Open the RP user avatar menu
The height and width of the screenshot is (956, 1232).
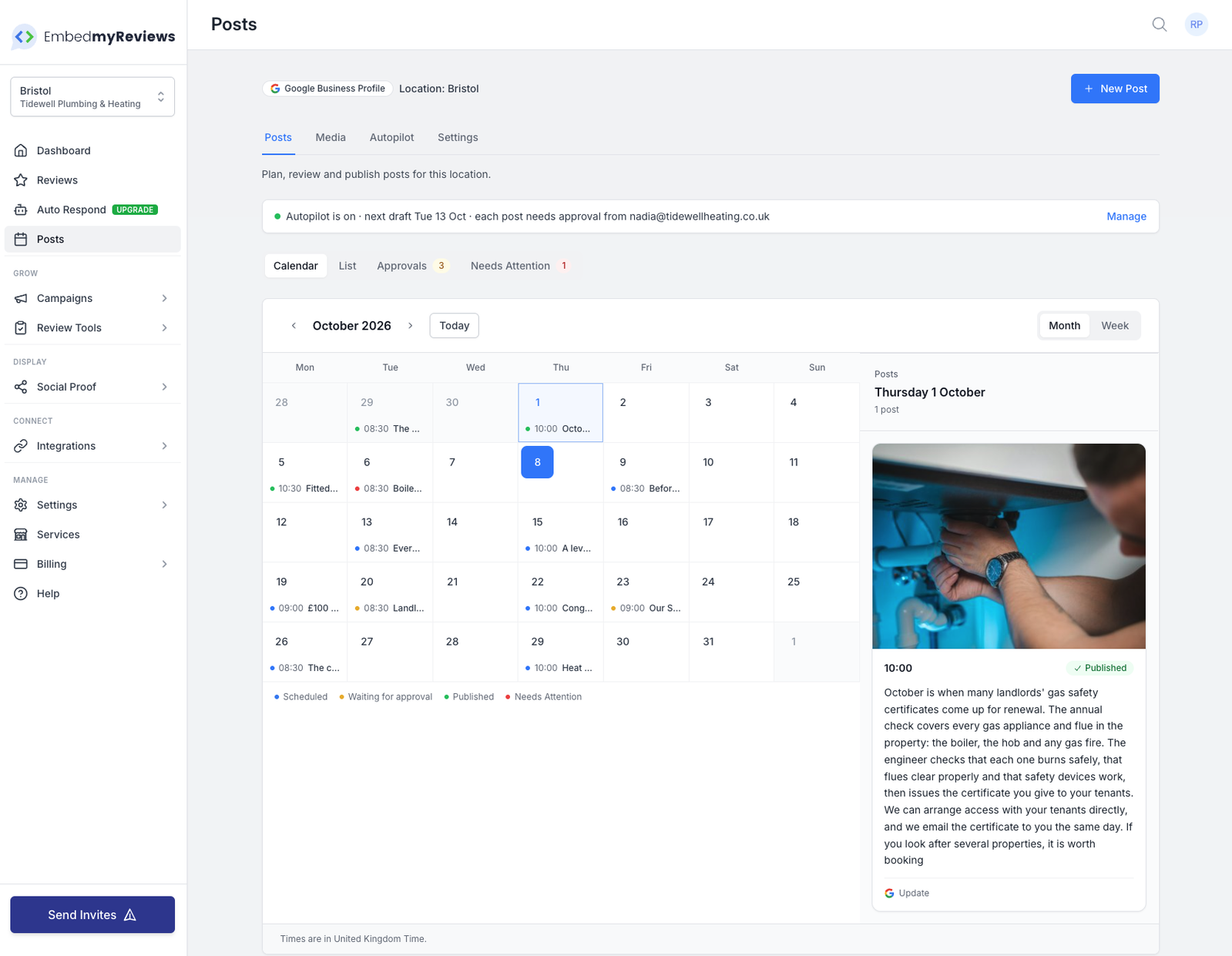tap(1196, 25)
